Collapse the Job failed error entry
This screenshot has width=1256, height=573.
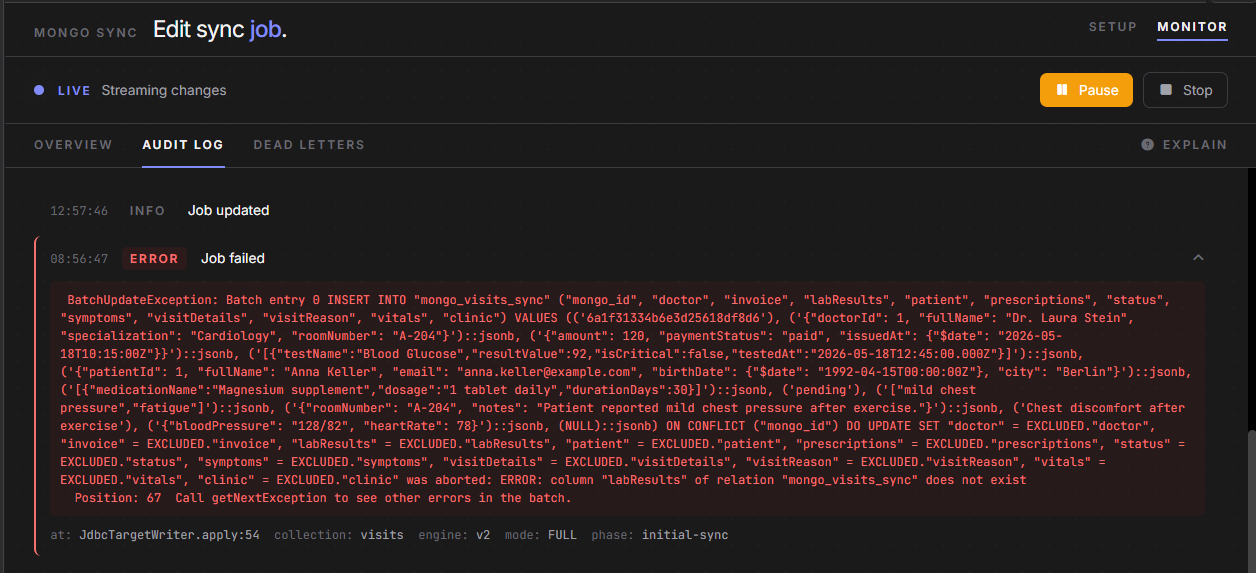tap(1198, 258)
